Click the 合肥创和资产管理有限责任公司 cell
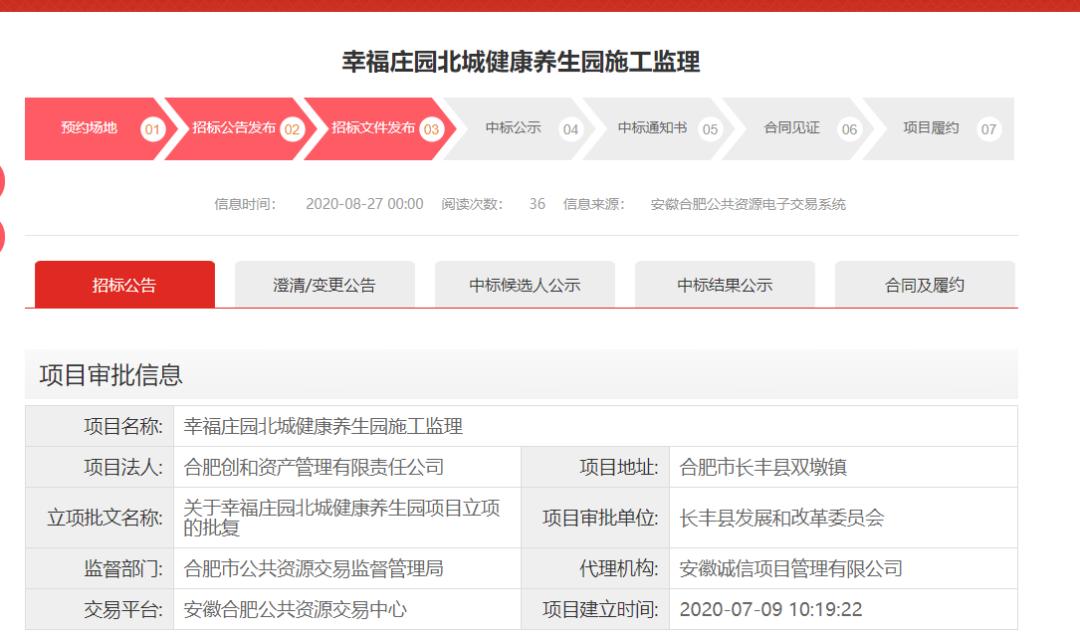Image resolution: width=1080 pixels, height=637 pixels. [314, 467]
